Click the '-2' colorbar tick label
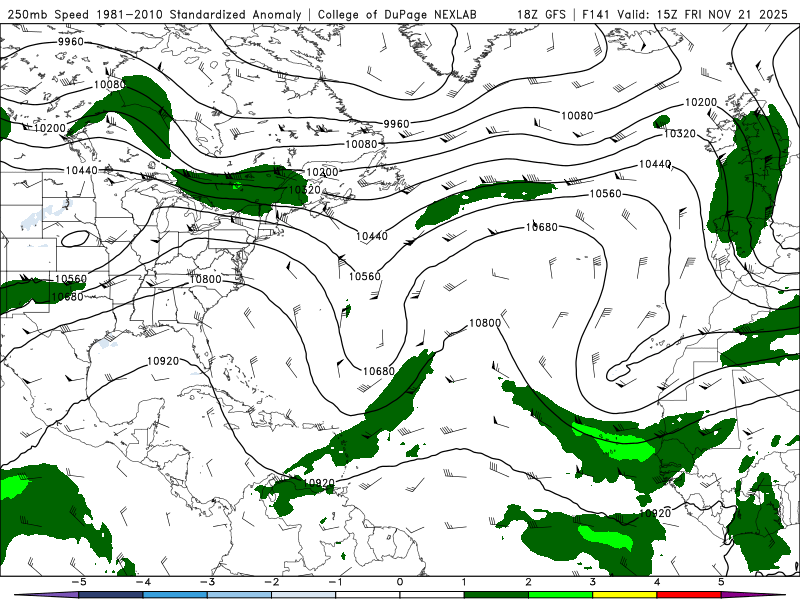Image resolution: width=800 pixels, height=600 pixels. [271, 582]
